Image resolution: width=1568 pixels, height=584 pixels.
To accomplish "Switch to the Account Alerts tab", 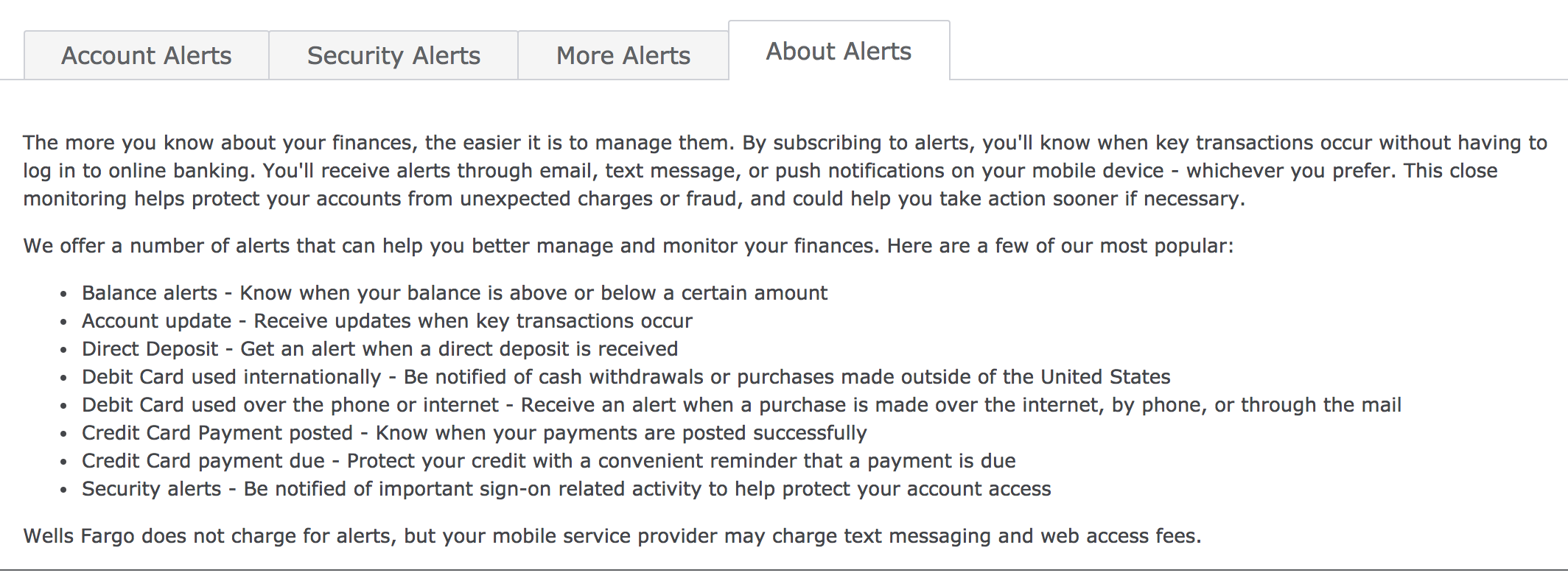I will 147,54.
